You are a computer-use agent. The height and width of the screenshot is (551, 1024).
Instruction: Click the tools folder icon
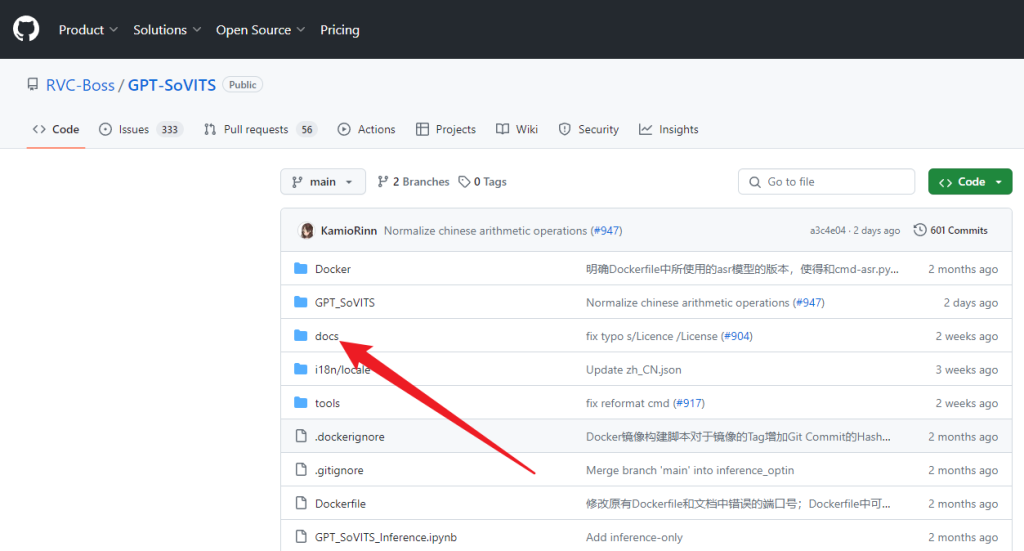point(301,403)
